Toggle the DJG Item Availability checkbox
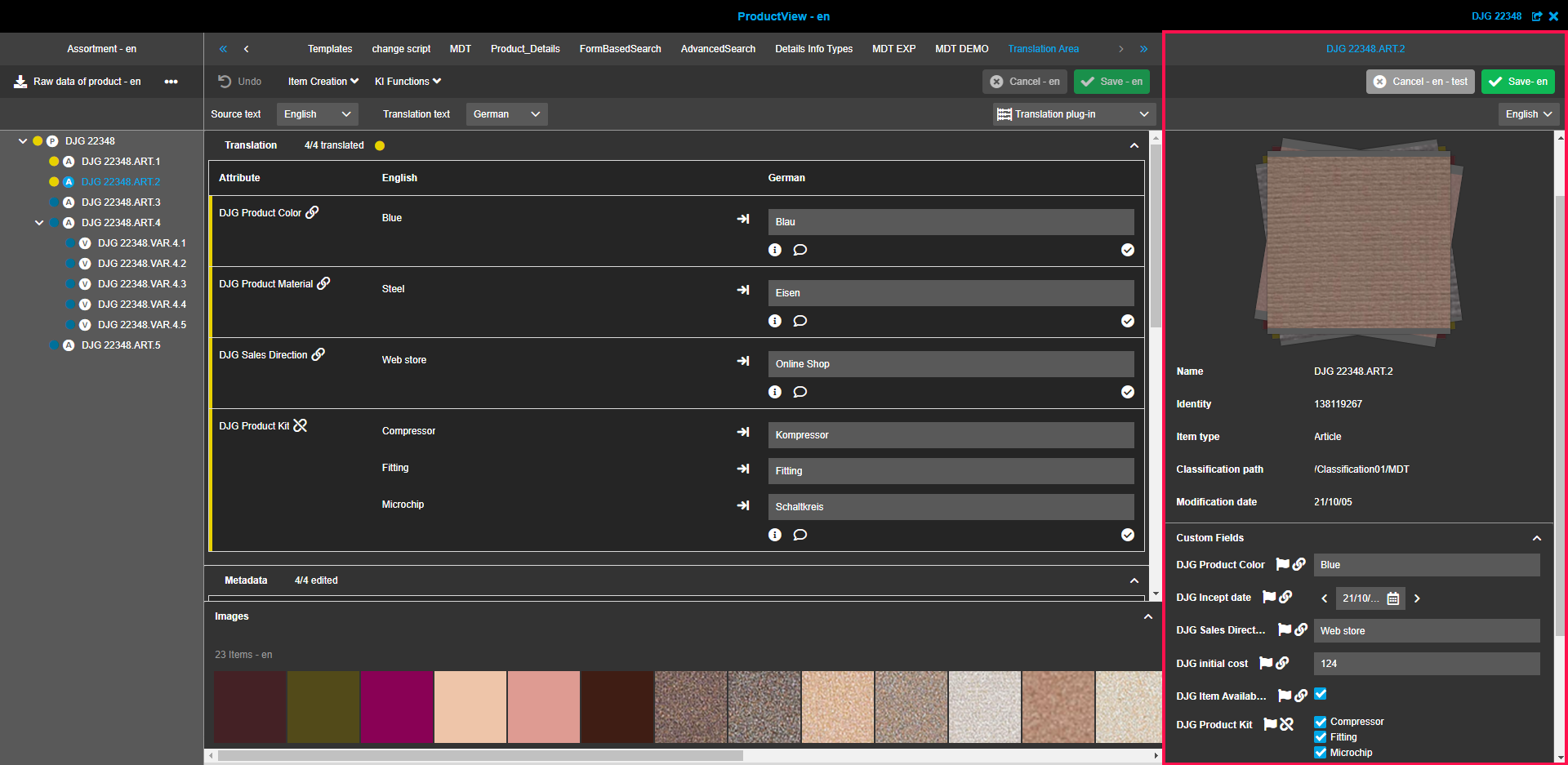 [x=1321, y=694]
